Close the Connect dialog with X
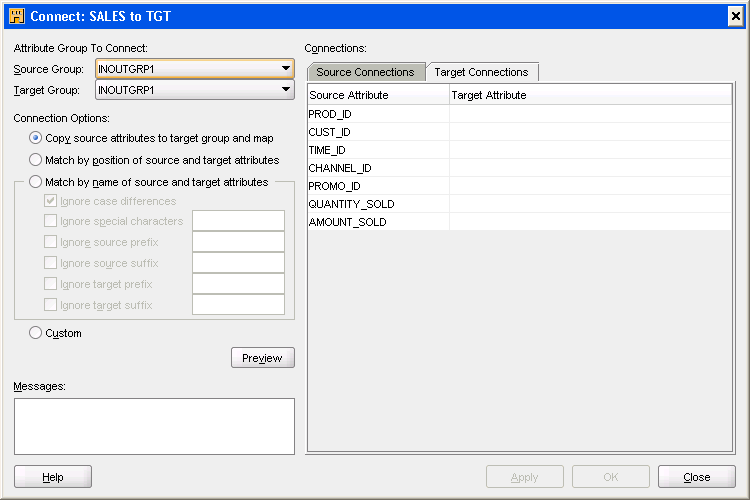The image size is (750, 500). click(x=735, y=16)
